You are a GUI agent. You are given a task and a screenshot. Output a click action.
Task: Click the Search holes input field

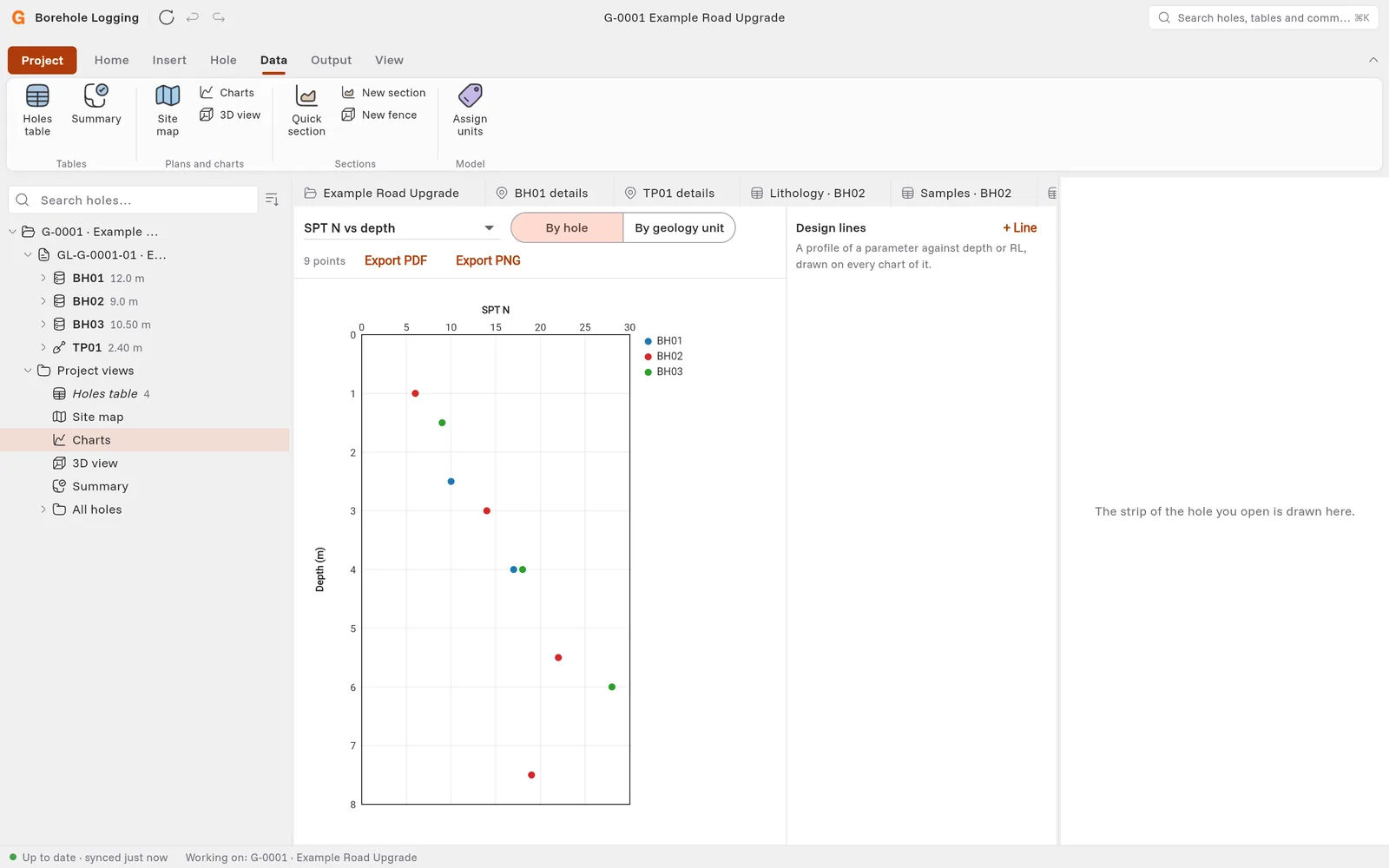tap(133, 200)
